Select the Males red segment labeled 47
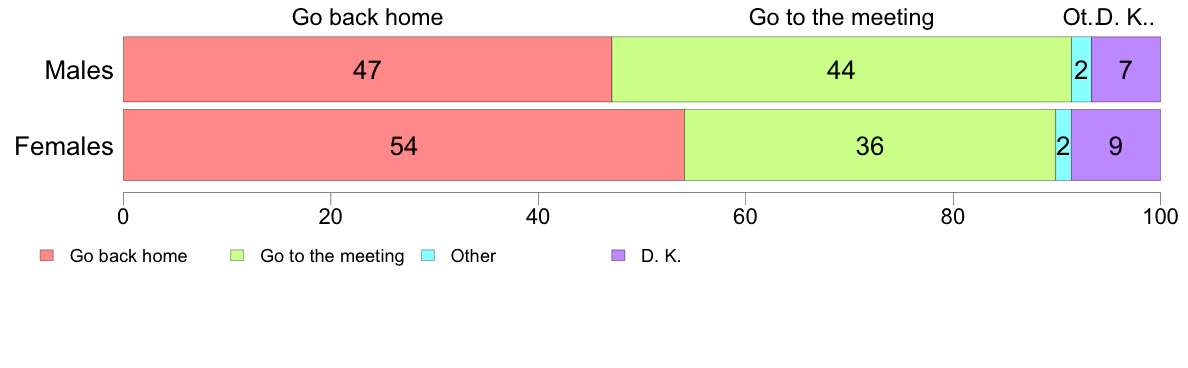 367,69
